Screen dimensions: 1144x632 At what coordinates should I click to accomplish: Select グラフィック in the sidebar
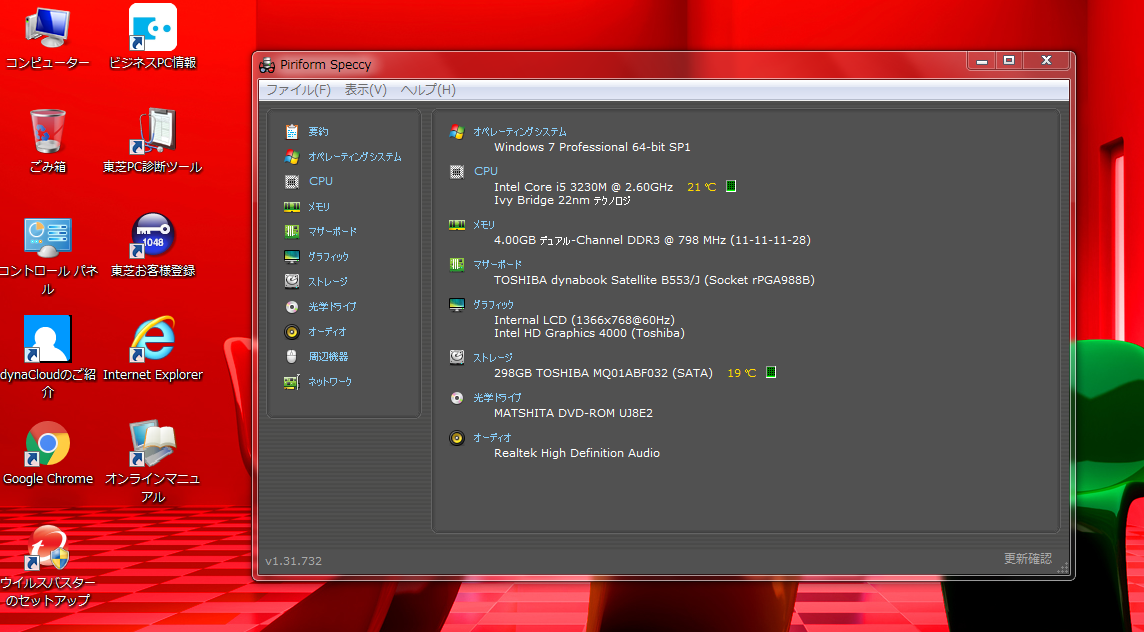coord(317,257)
